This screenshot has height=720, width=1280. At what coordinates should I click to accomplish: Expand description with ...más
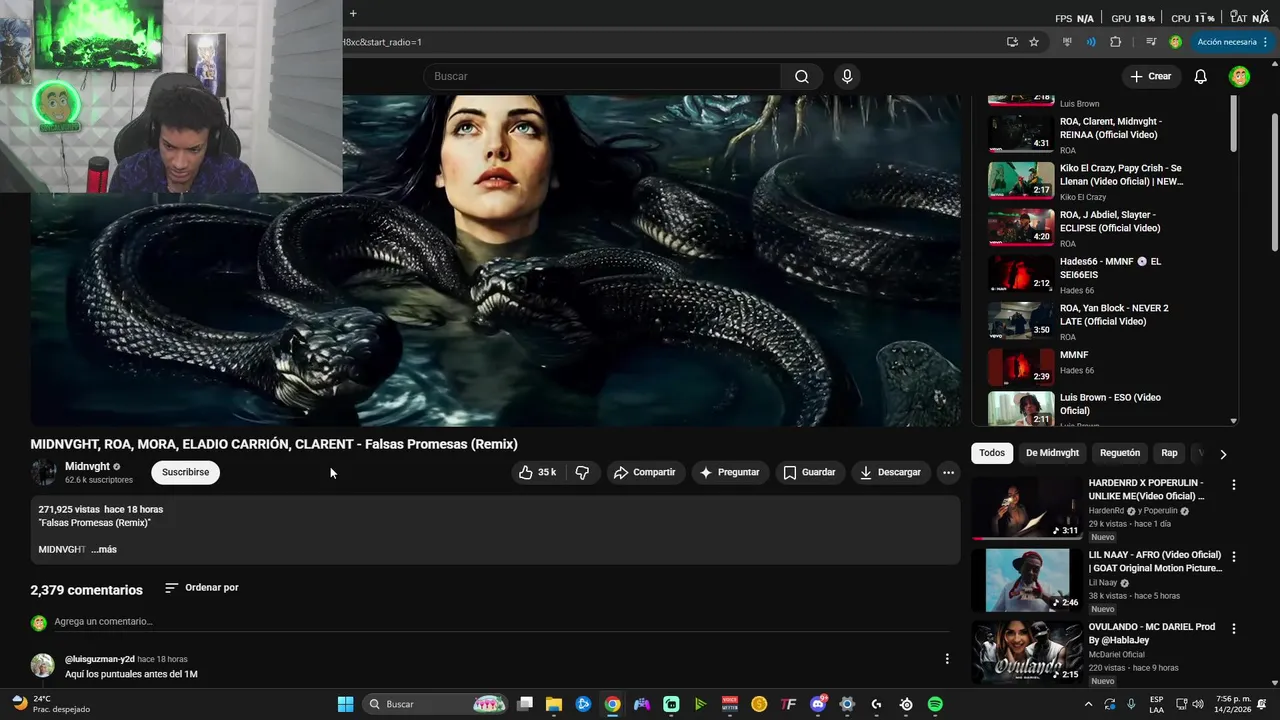coord(104,549)
